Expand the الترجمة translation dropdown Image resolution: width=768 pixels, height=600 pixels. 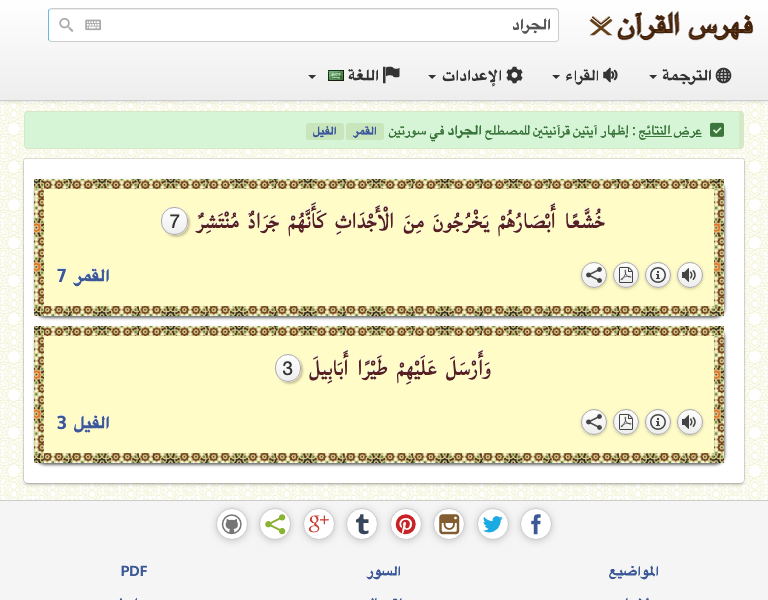pyautogui.click(x=690, y=76)
